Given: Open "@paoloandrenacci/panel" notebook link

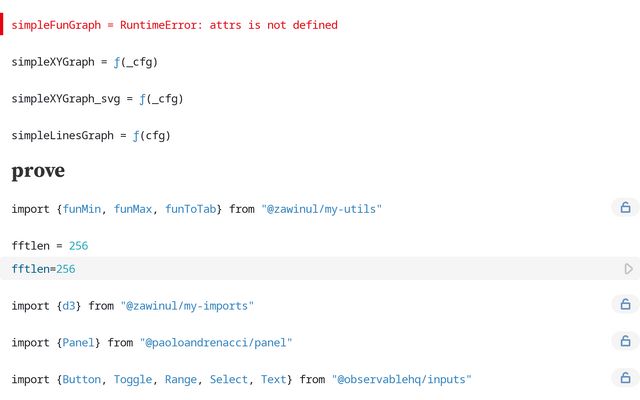Looking at the screenshot, I should (216, 342).
